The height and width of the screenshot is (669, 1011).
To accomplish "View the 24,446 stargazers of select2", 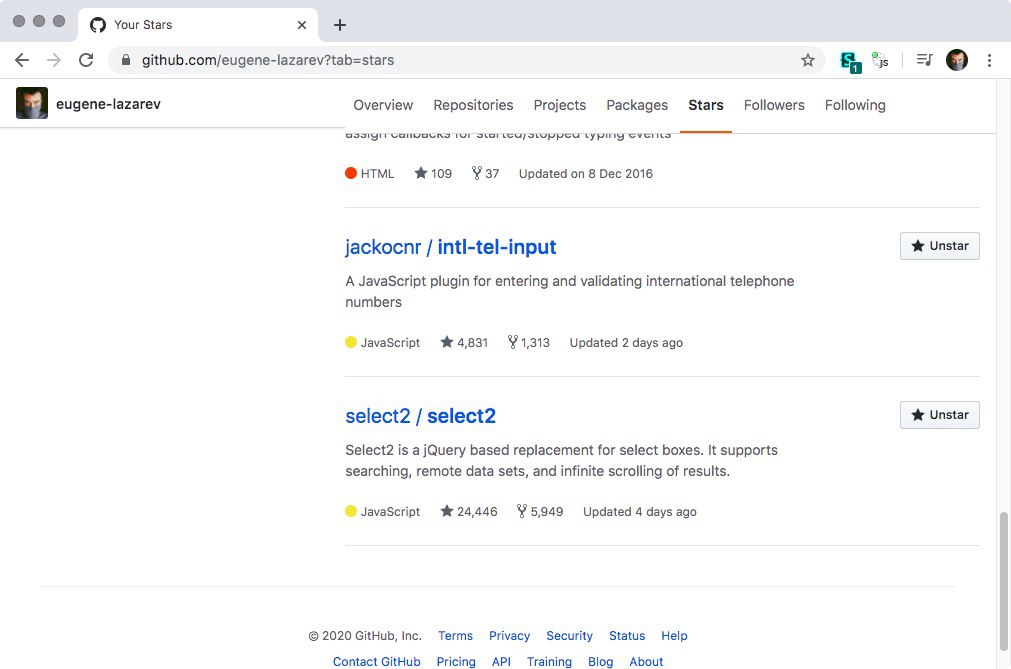I will (469, 511).
